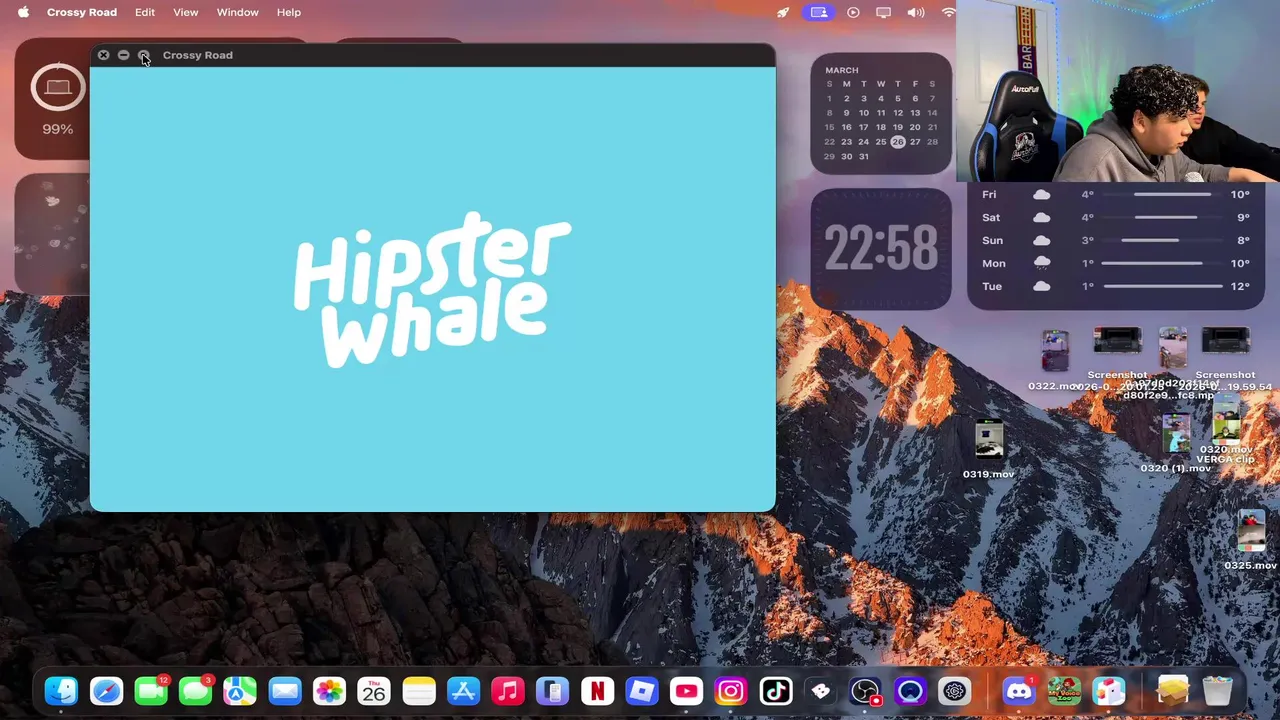Viewport: 1280px width, 720px height.
Task: Click the rocket icon in the menu bar
Action: pyautogui.click(x=783, y=12)
